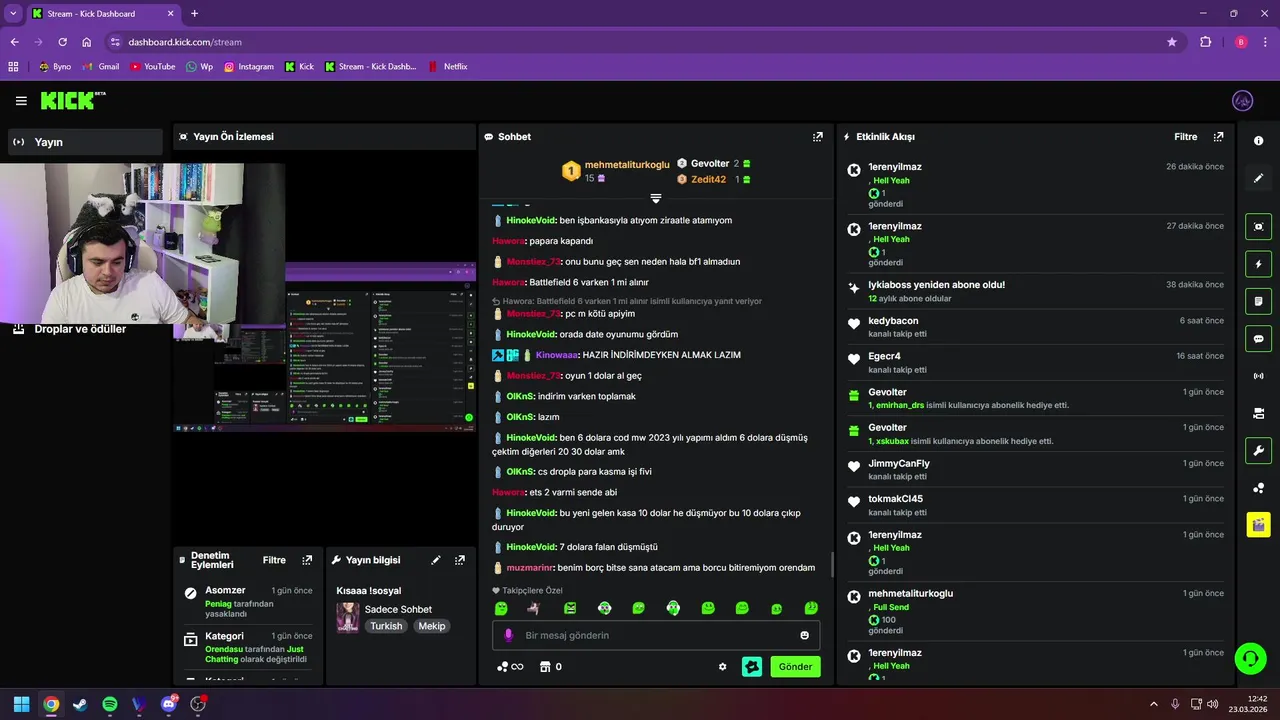Click kedybacon follow event
This screenshot has width=1280, height=720.
[893, 321]
